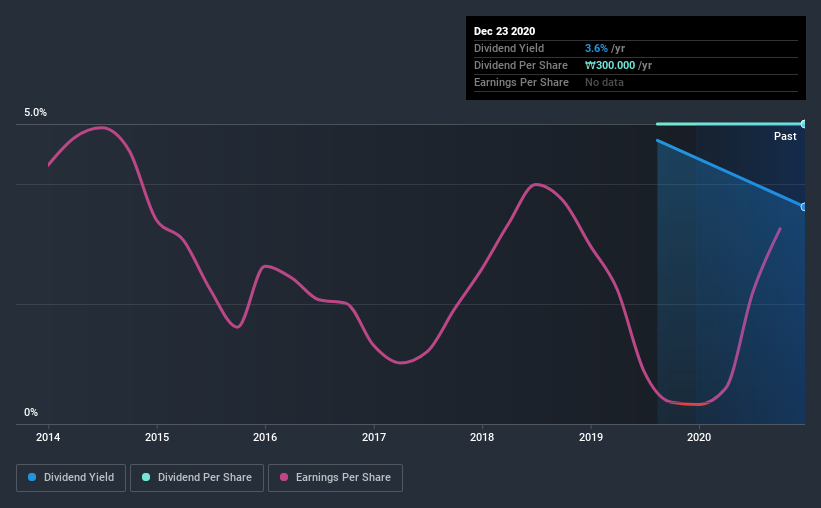
Task: Toggle the Dividend Per Share legend series
Action: point(197,478)
